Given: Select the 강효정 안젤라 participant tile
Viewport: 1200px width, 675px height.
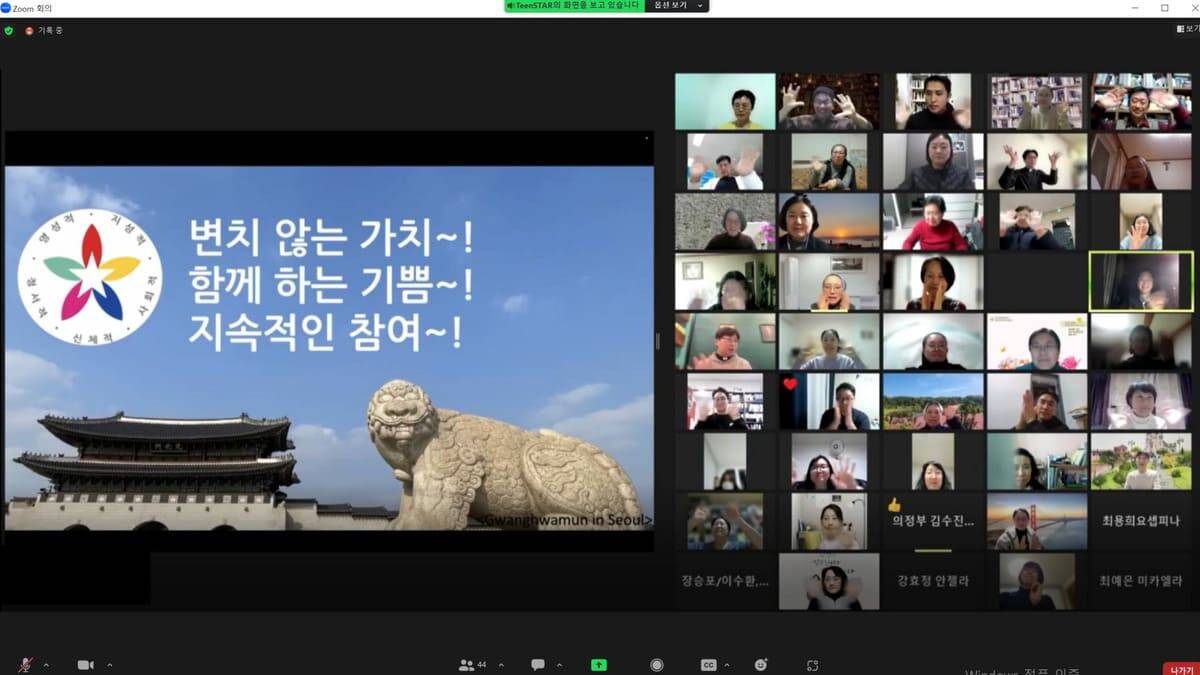Looking at the screenshot, I should click(x=932, y=581).
